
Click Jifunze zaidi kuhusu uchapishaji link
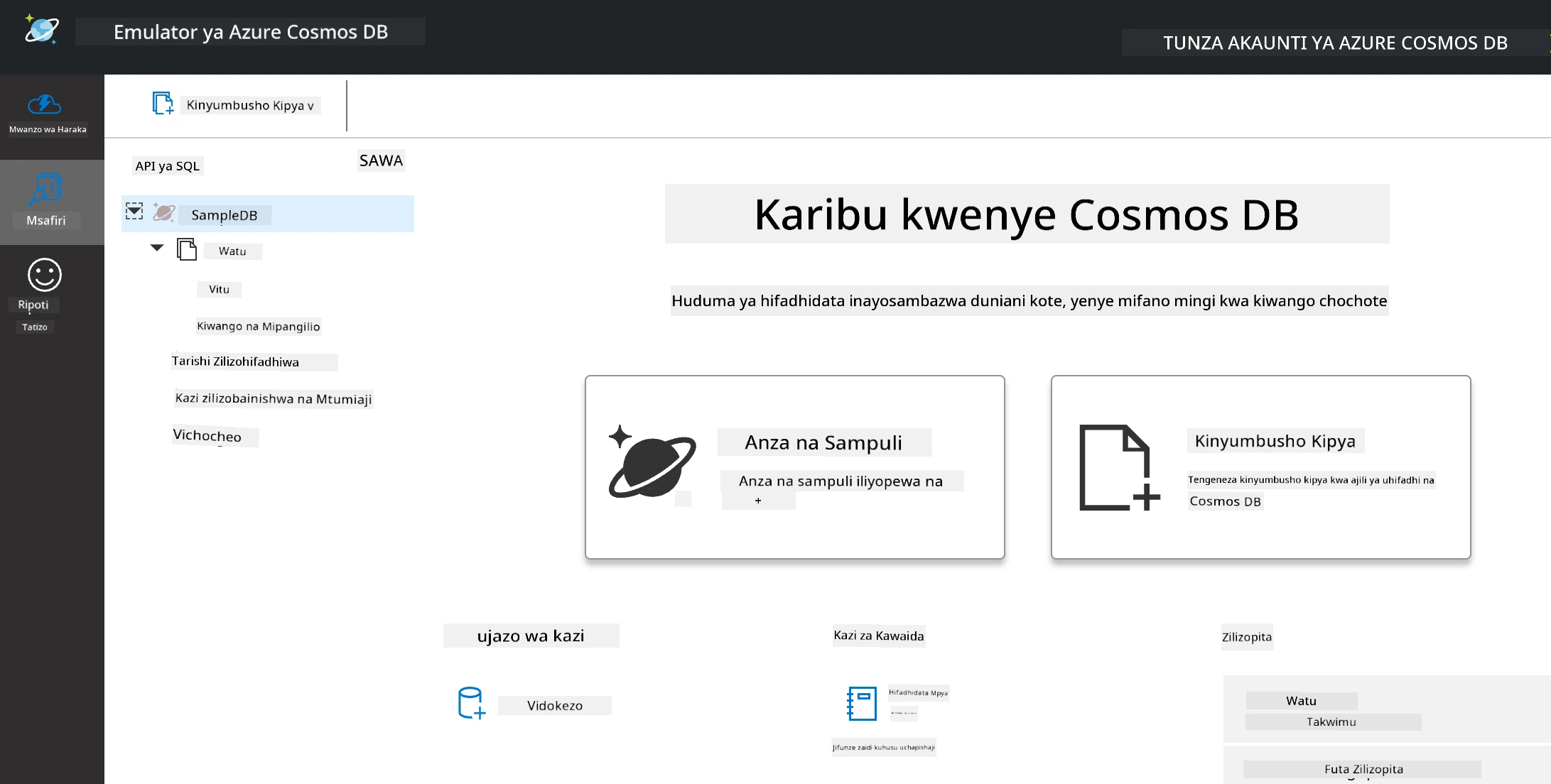(884, 747)
